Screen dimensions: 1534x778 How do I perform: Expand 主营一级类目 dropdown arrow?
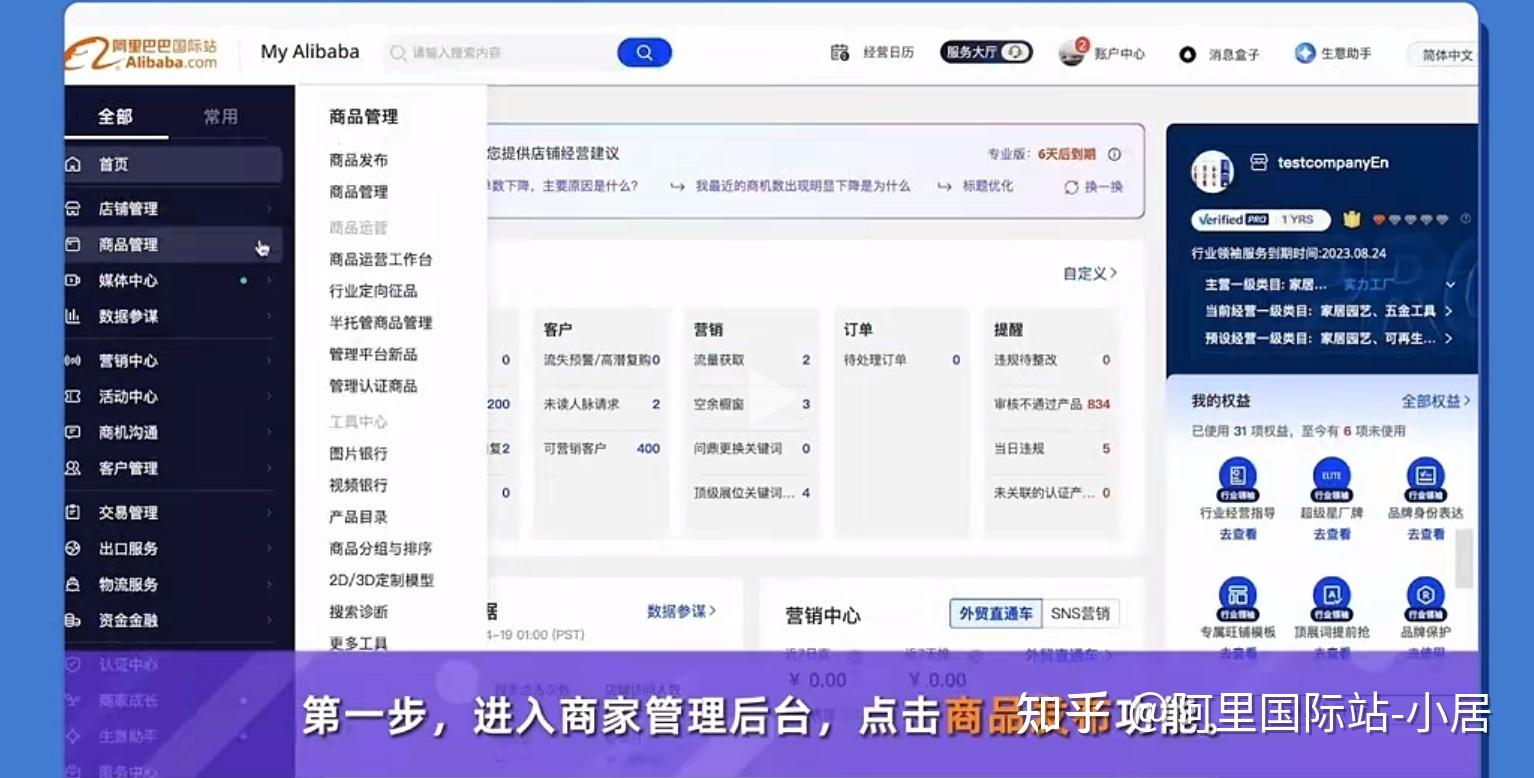tap(1450, 285)
